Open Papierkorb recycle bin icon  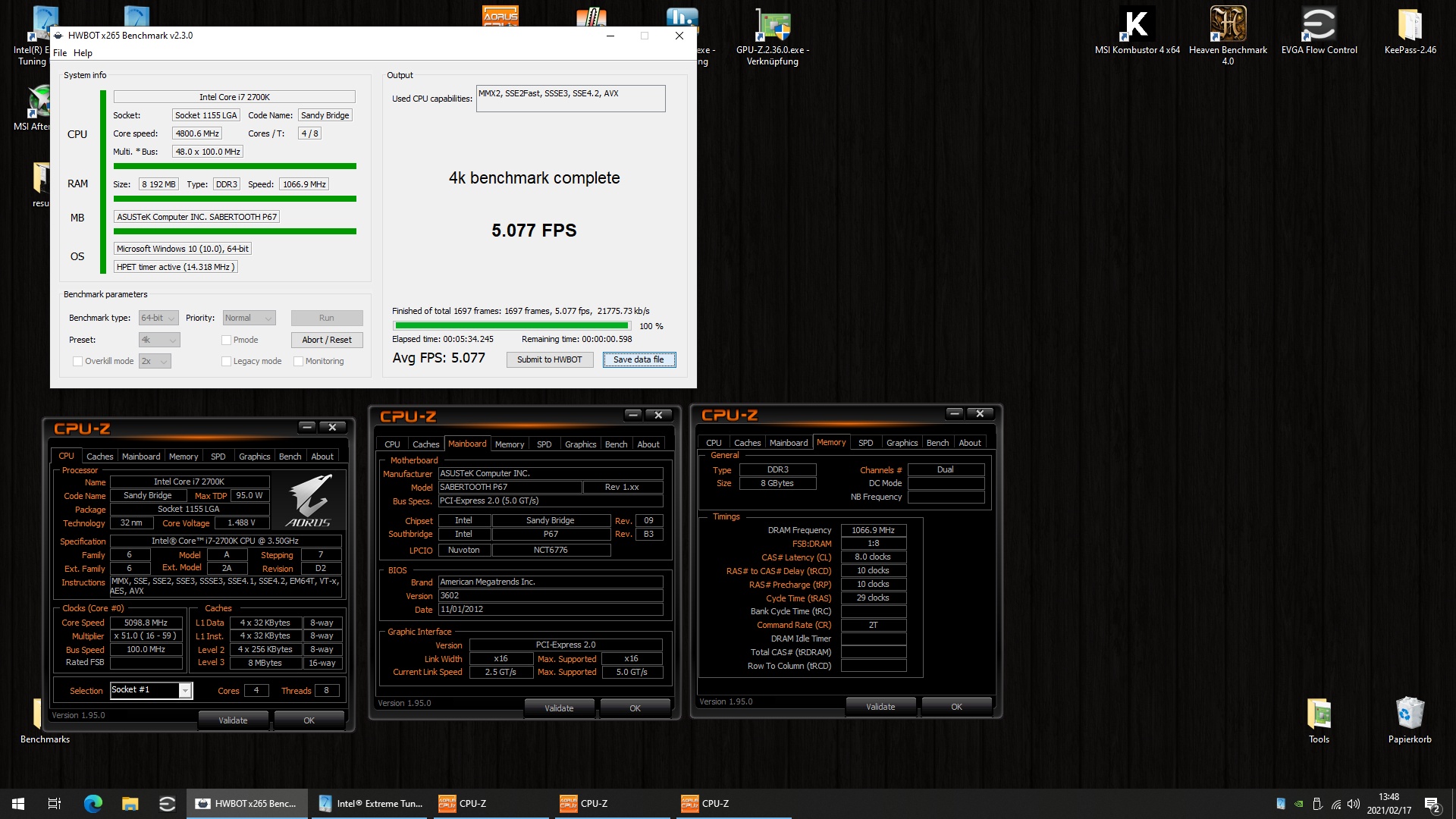[x=1410, y=720]
